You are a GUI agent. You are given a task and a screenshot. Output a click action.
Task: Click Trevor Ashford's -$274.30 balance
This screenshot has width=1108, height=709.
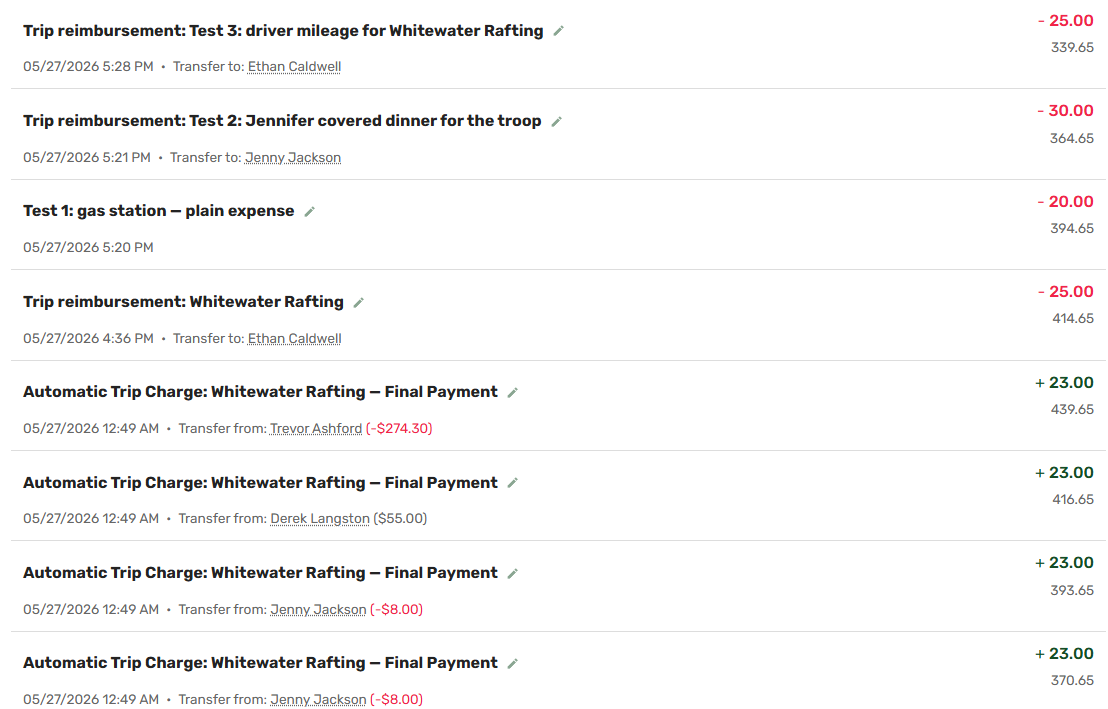point(399,428)
